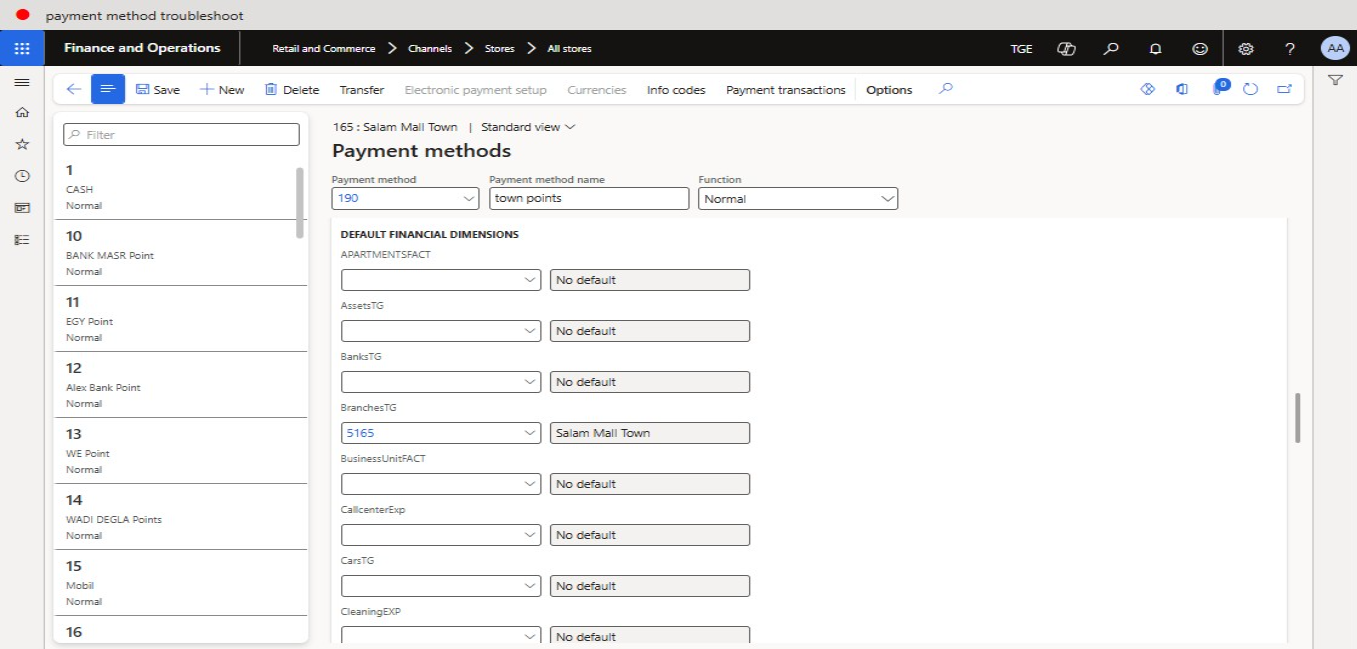Click the Filter input field
Viewport: 1357px width, 649px height.
coord(181,134)
